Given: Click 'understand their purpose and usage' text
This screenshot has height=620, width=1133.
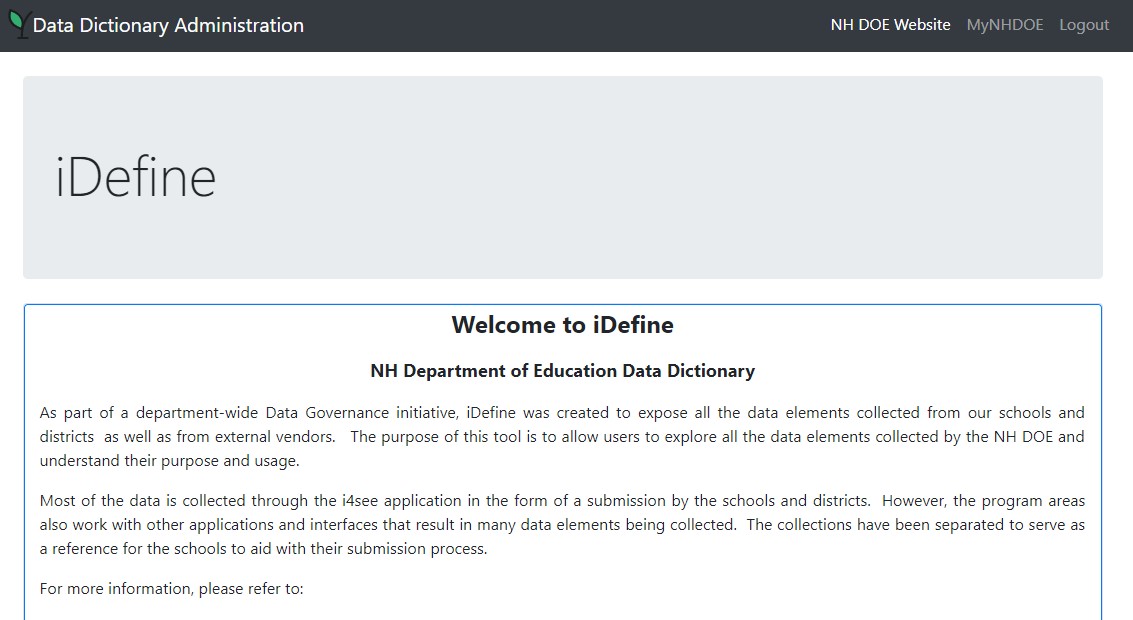Looking at the screenshot, I should tap(169, 461).
